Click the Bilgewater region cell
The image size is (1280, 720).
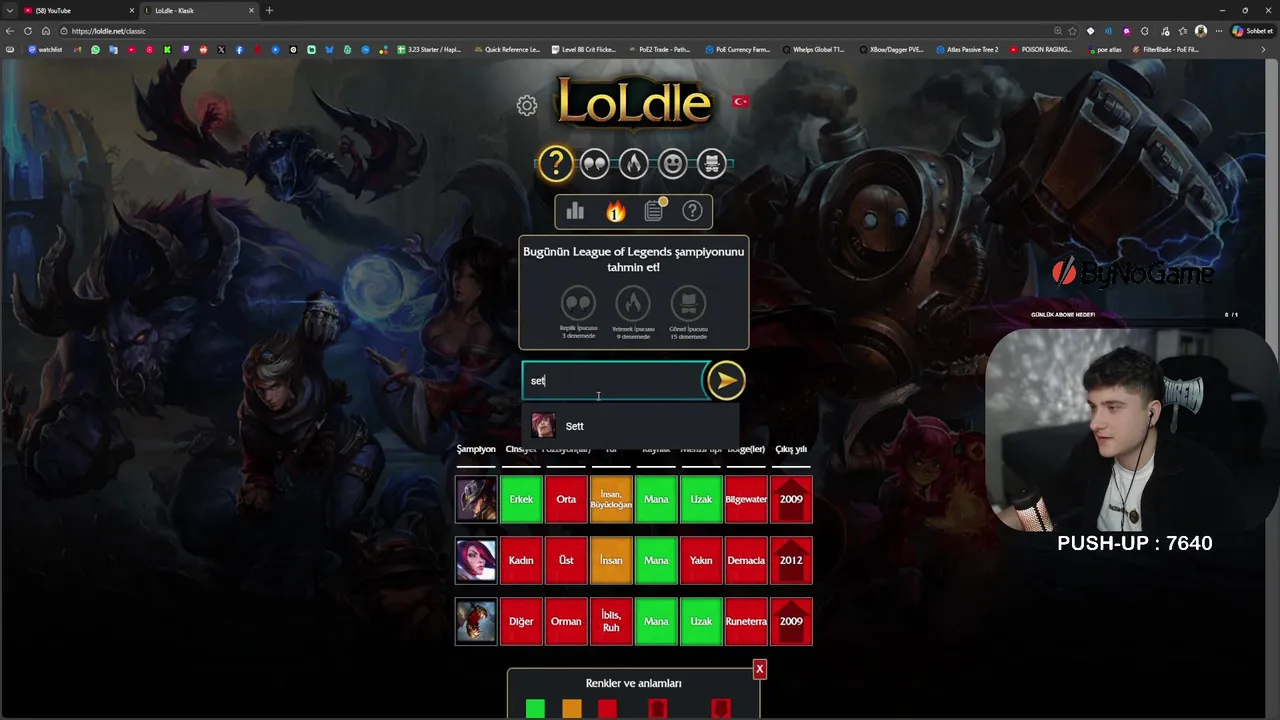[746, 499]
